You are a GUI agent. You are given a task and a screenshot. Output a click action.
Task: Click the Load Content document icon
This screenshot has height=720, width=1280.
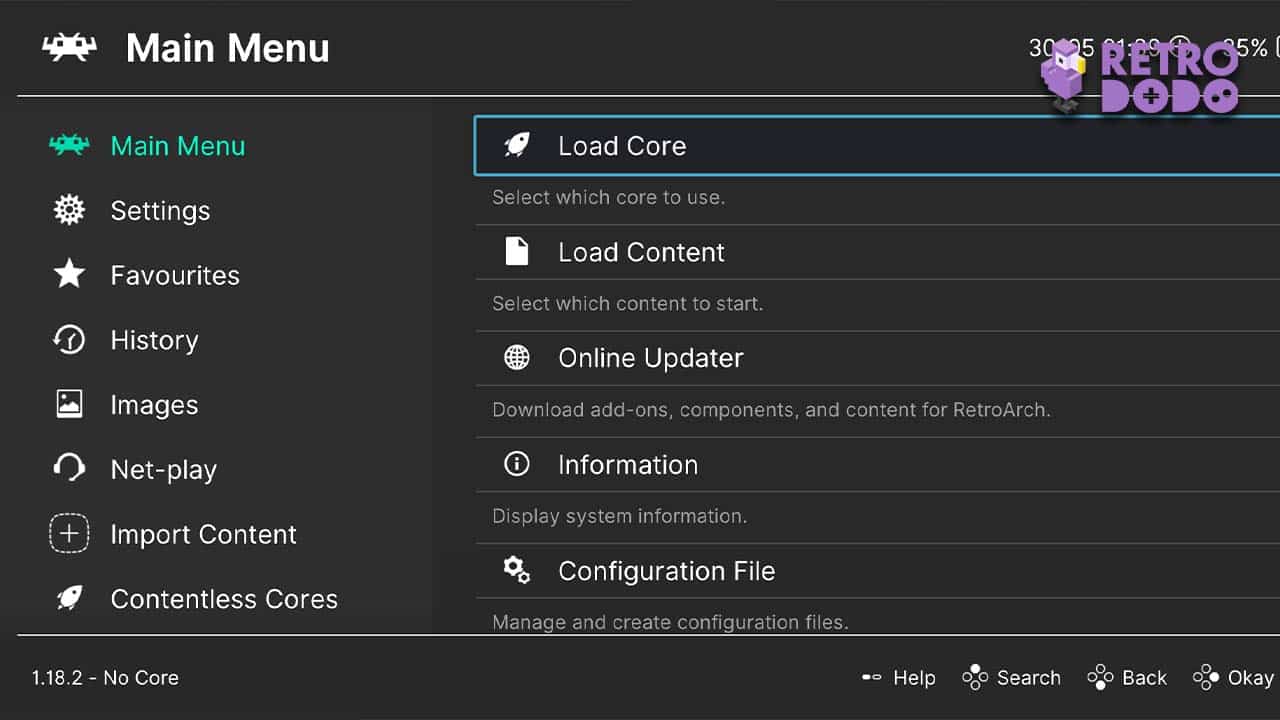516,251
